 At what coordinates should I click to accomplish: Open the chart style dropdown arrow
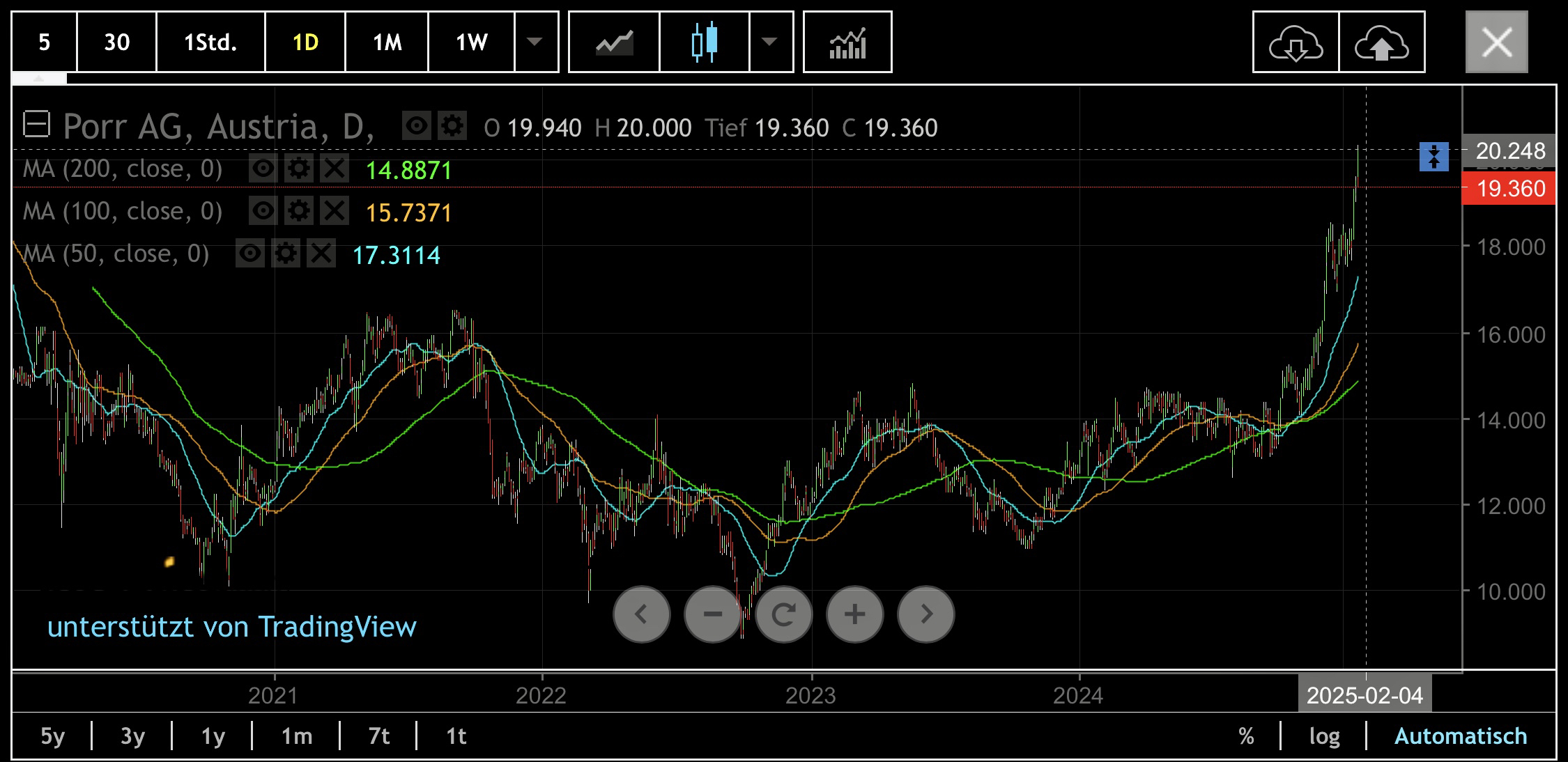(x=769, y=42)
